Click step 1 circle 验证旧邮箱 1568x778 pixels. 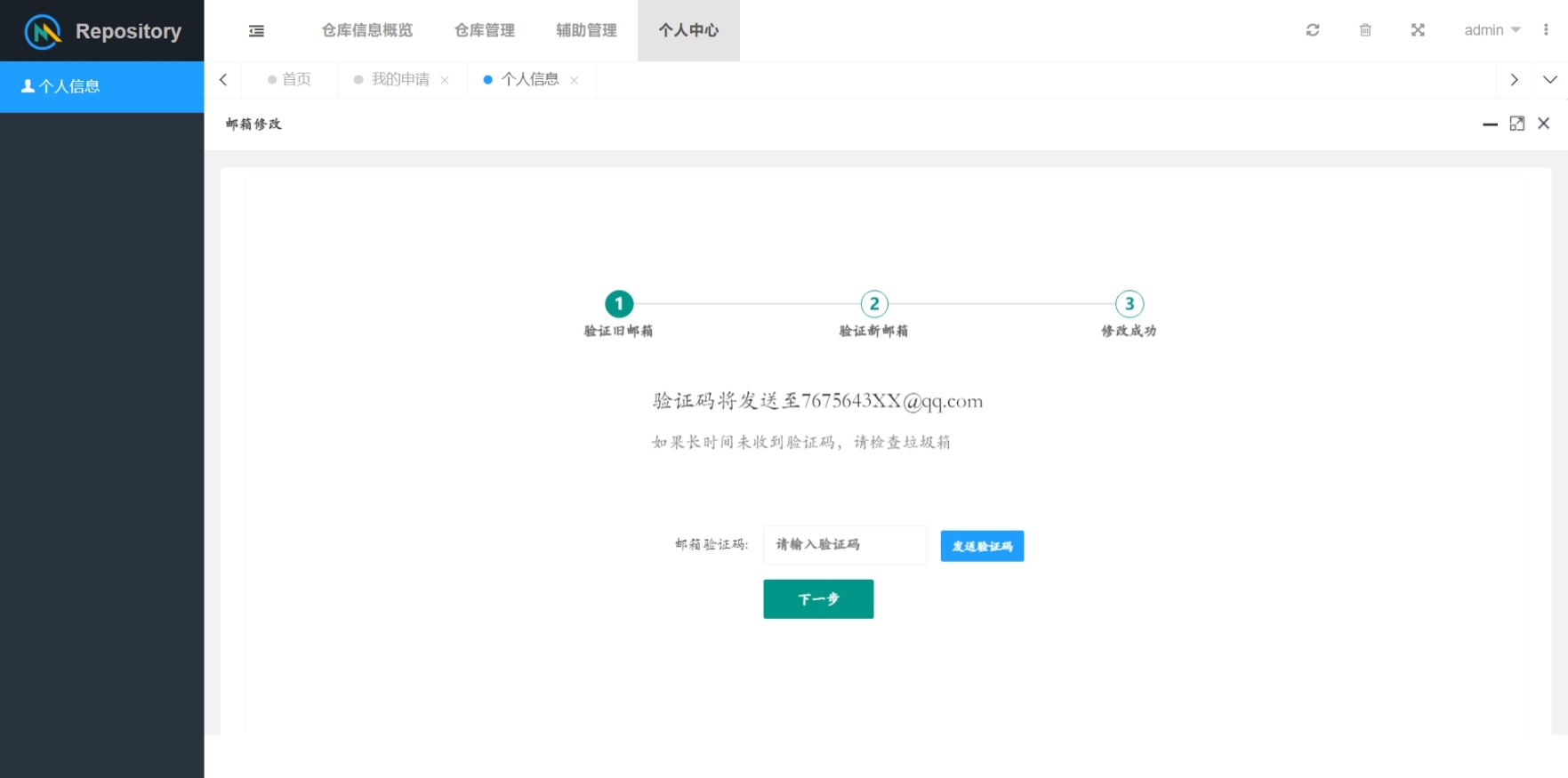tap(619, 304)
